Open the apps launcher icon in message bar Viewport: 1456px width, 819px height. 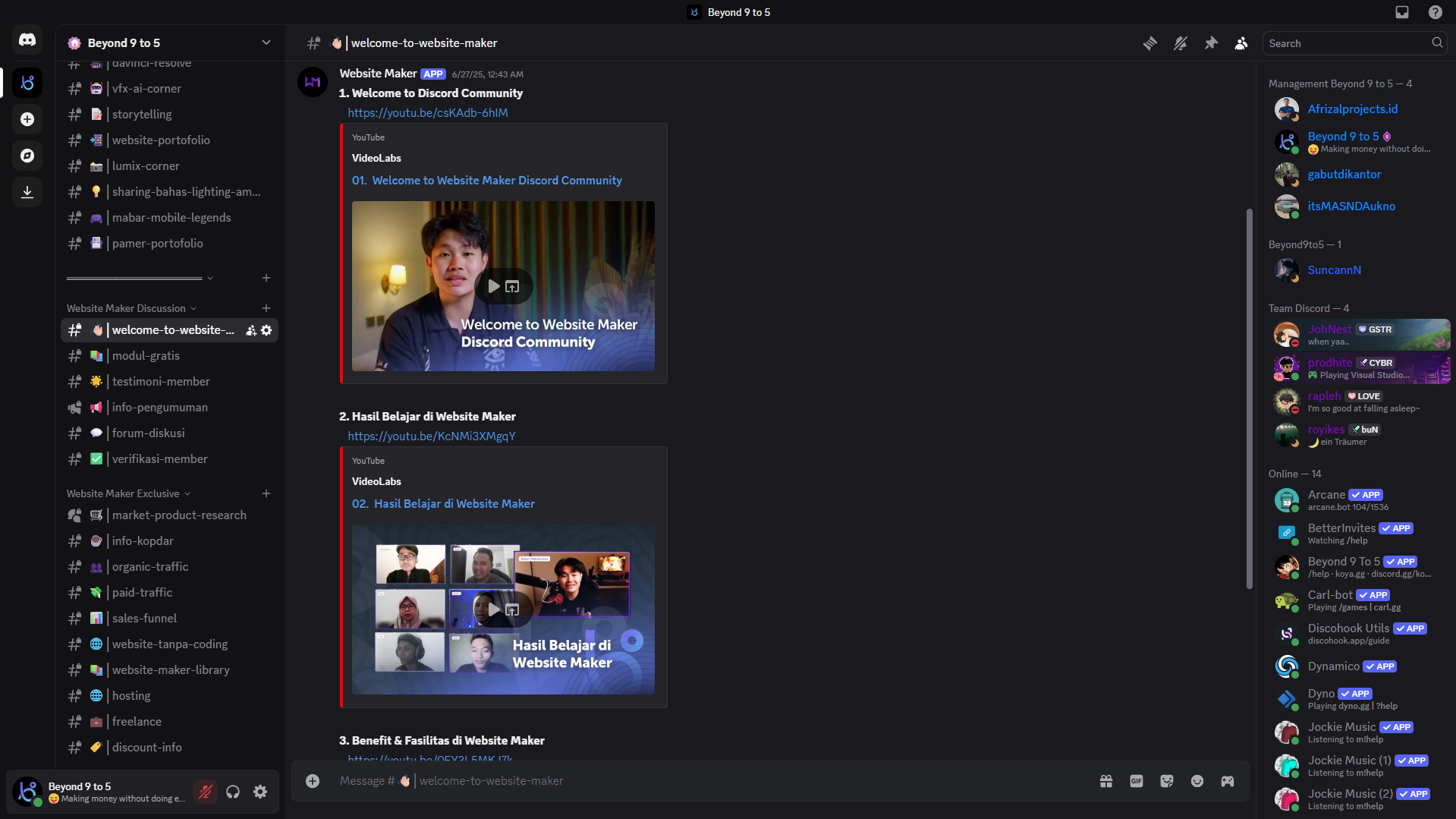tap(1228, 781)
